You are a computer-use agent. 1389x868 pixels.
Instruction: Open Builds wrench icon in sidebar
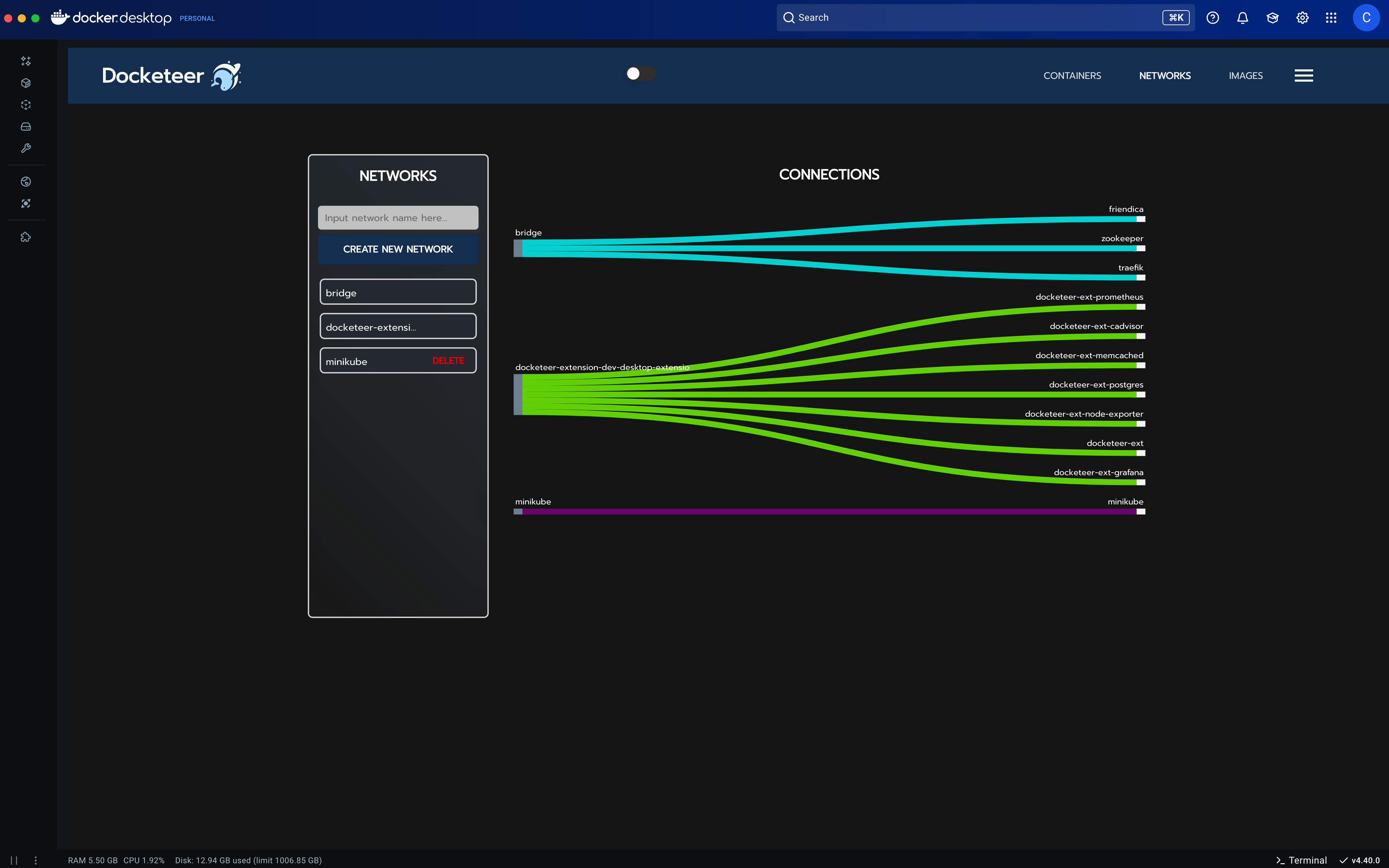point(26,149)
